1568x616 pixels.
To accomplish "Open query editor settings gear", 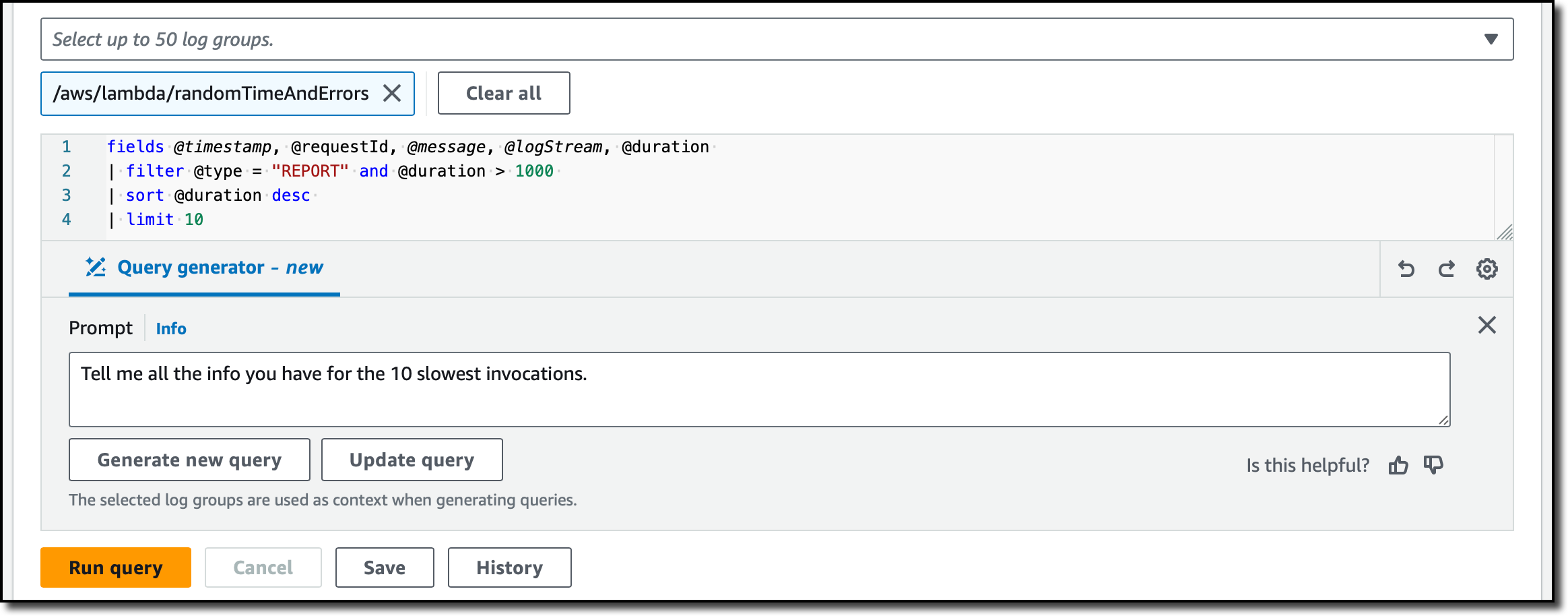I will (x=1487, y=269).
